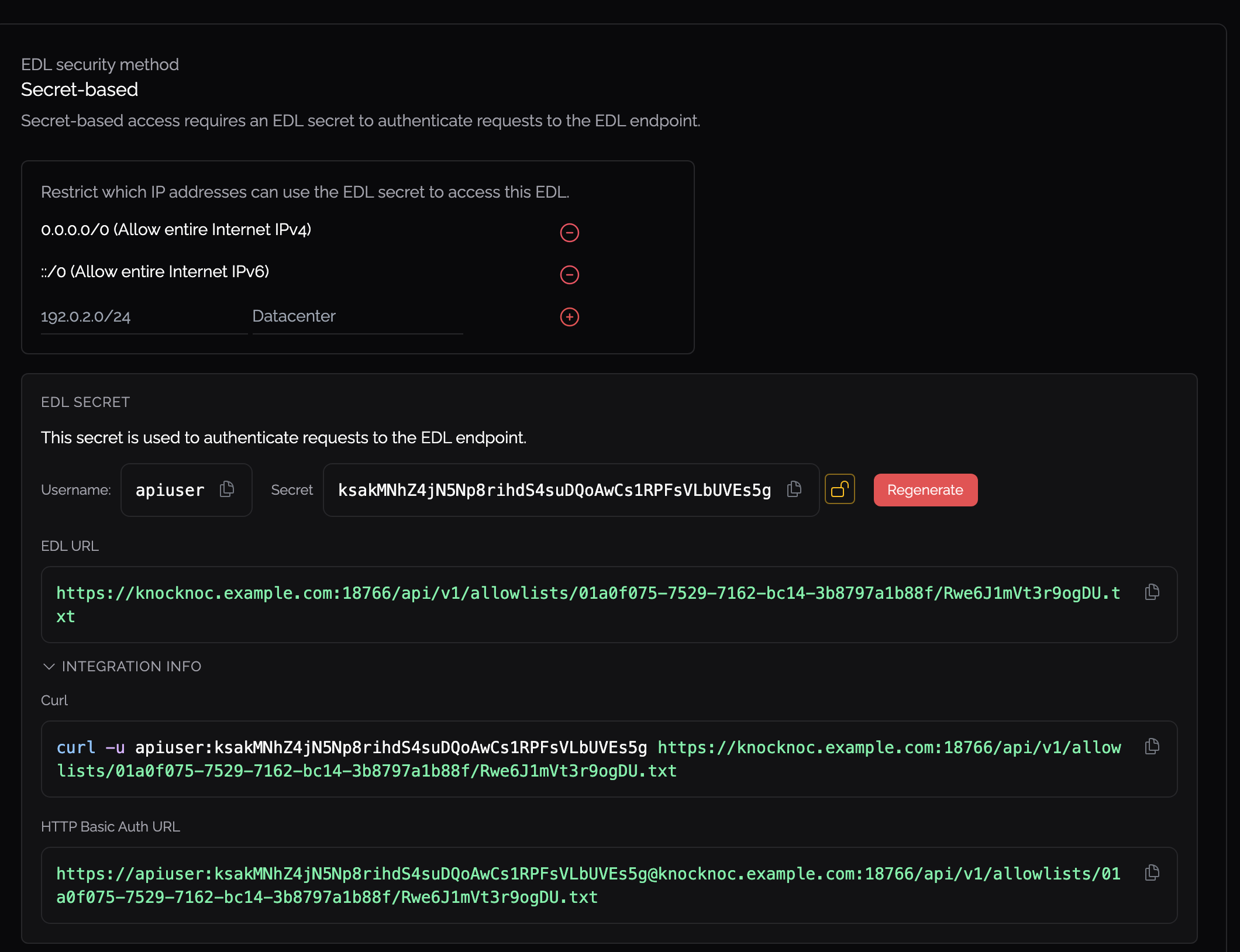Copy the curl command
1240x952 pixels.
pyautogui.click(x=1152, y=746)
